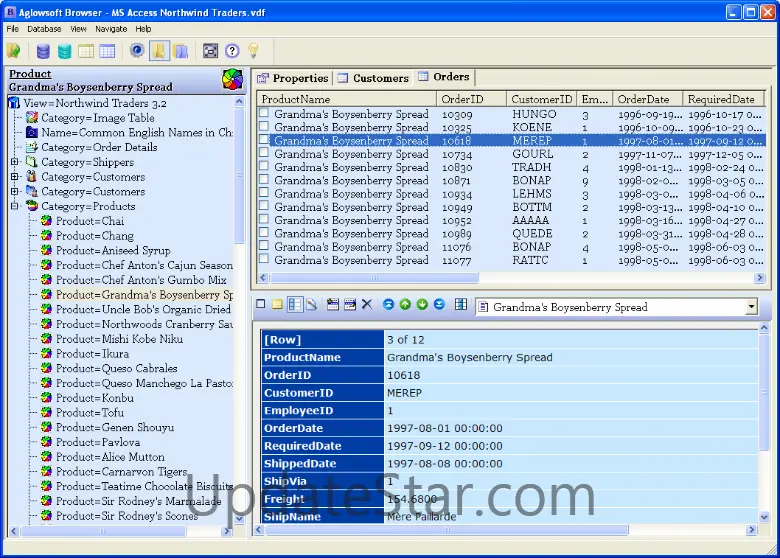Check the box for order 10325 row

coord(264,126)
